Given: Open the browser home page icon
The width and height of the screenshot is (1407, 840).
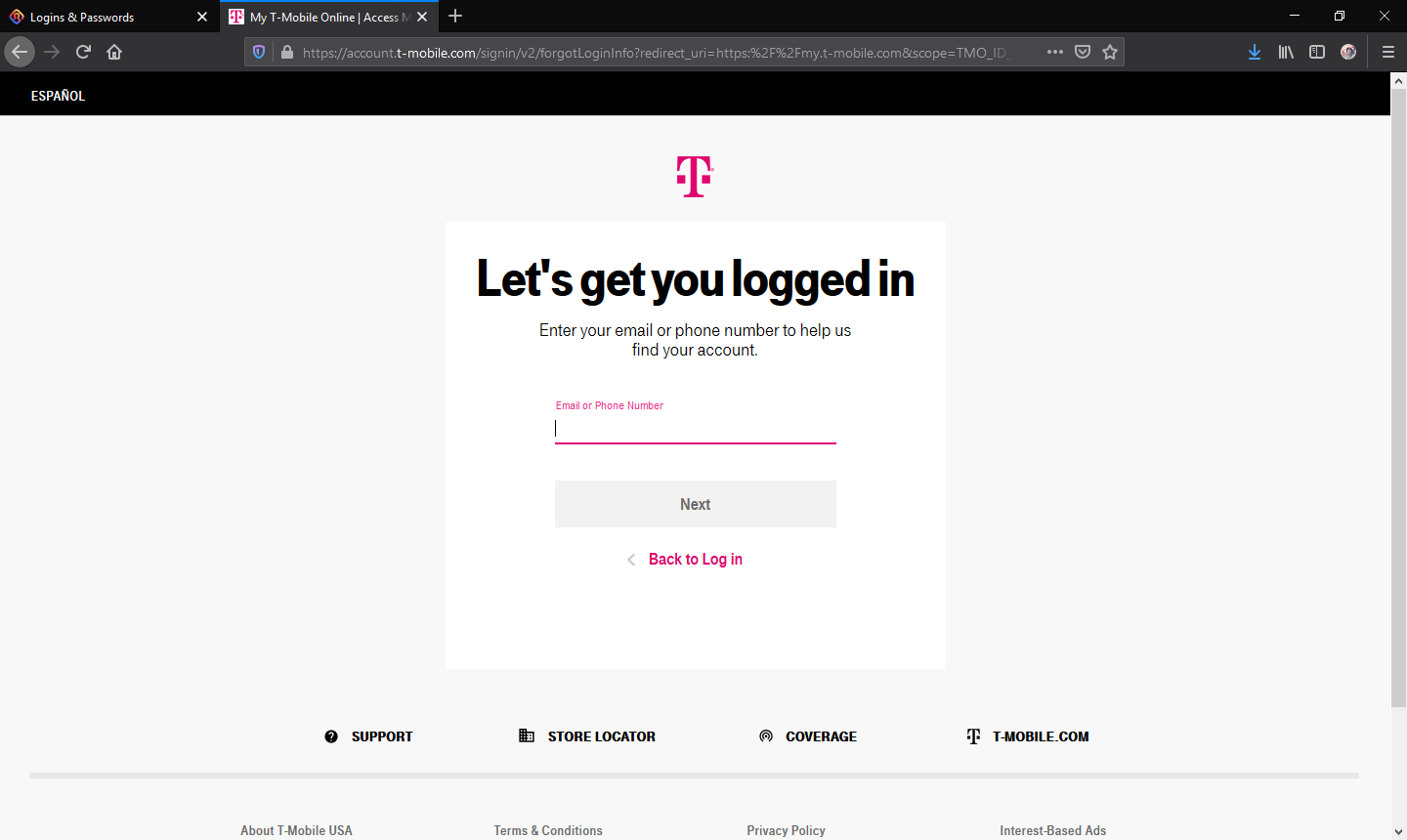Looking at the screenshot, I should tap(114, 52).
